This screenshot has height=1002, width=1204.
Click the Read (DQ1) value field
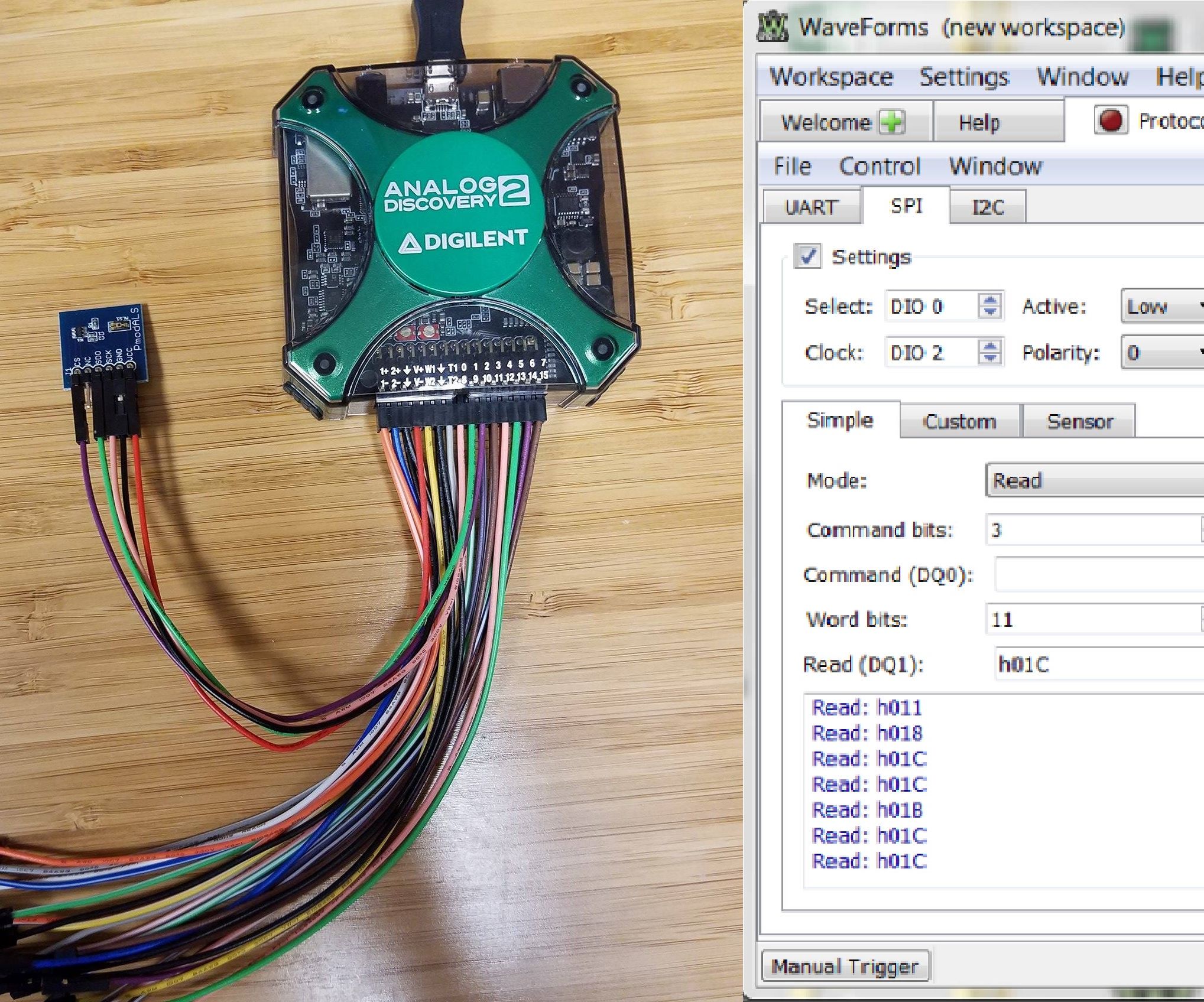pos(1099,664)
